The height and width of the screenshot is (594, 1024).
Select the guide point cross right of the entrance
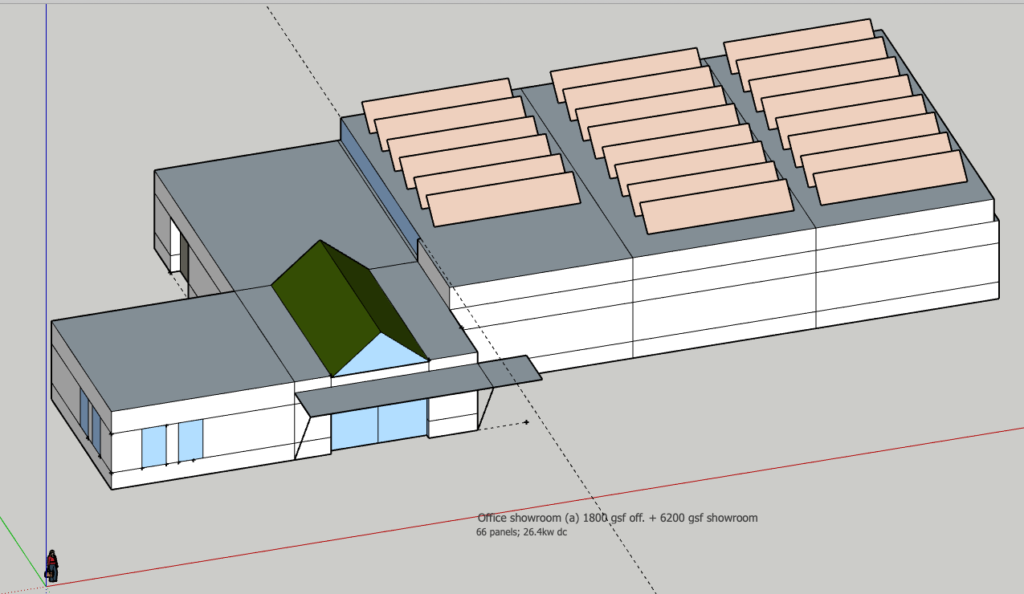pyautogui.click(x=526, y=422)
